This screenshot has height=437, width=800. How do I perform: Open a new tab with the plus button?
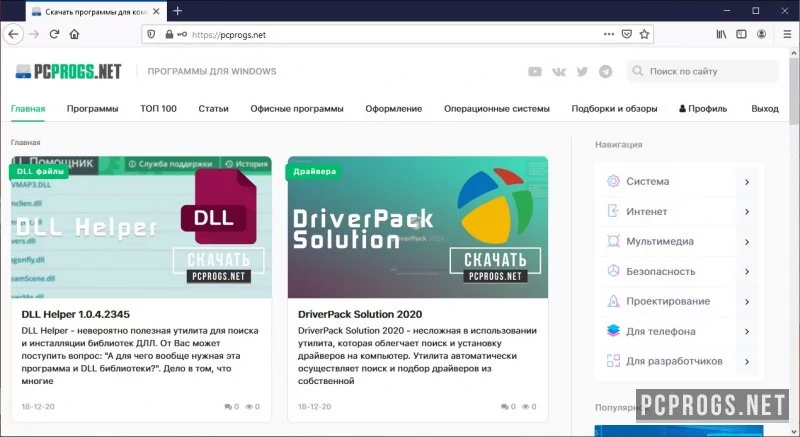tap(178, 11)
